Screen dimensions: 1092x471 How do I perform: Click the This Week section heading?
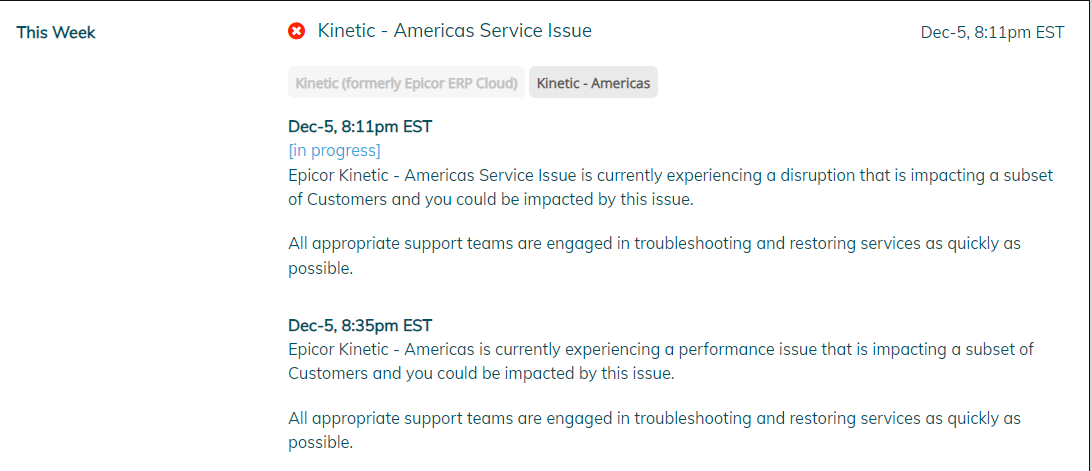point(56,32)
